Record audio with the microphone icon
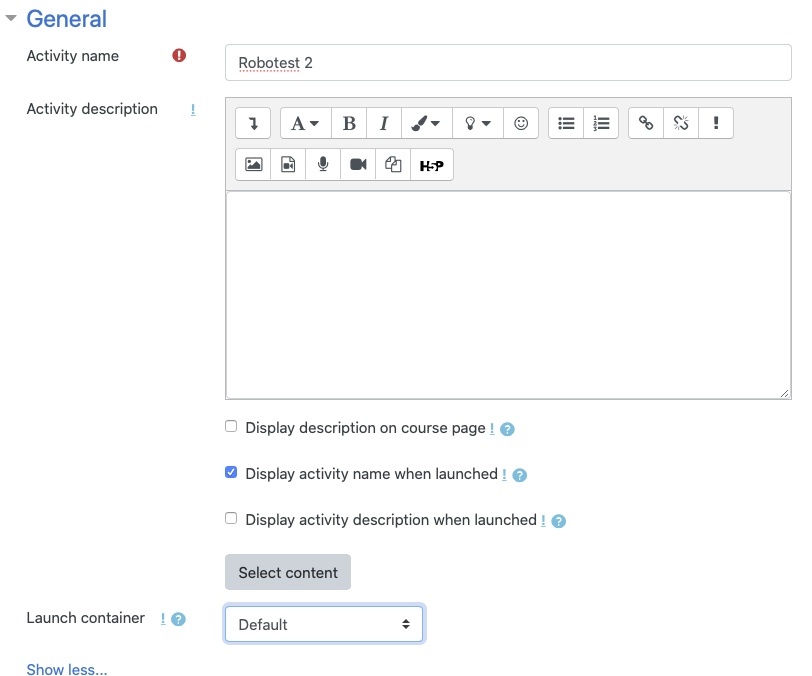 [x=323, y=165]
